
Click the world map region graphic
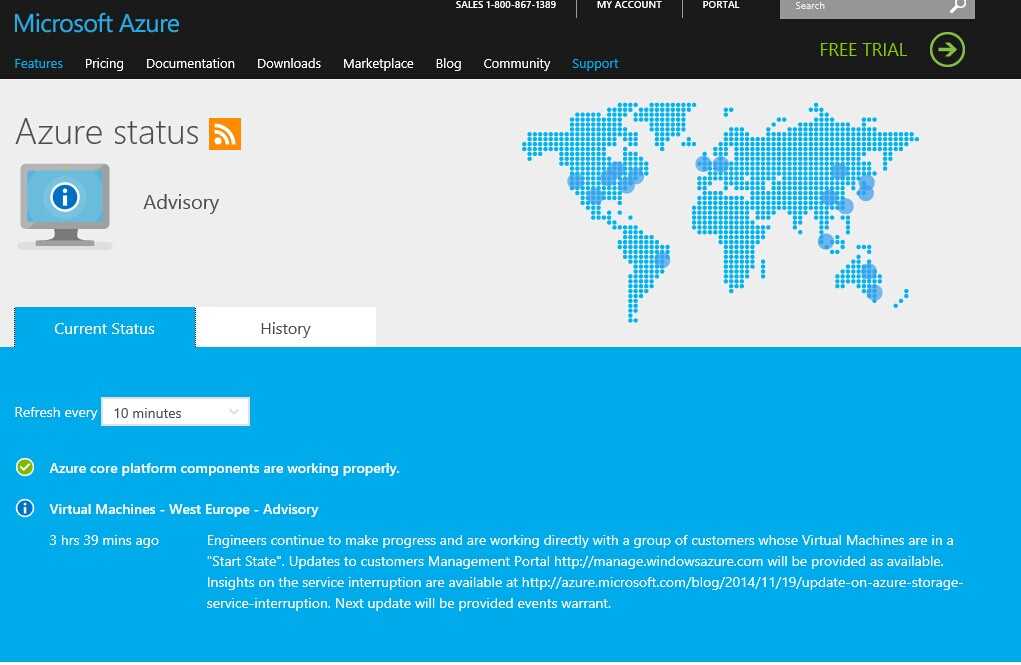[x=720, y=212]
